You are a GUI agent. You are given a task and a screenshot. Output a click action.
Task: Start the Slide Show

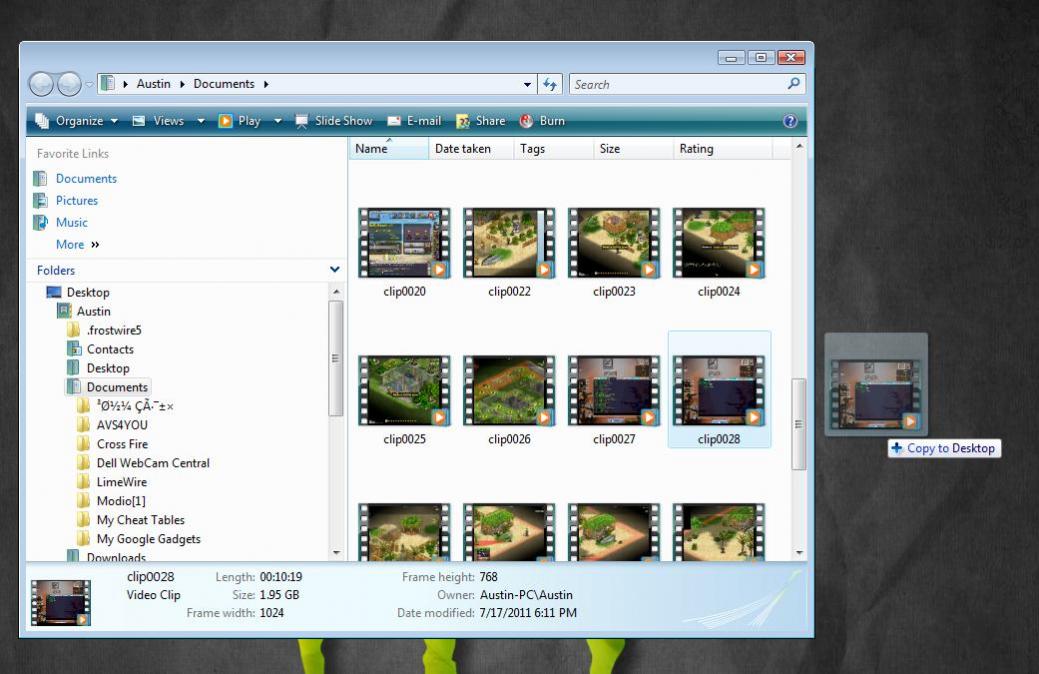click(x=333, y=121)
